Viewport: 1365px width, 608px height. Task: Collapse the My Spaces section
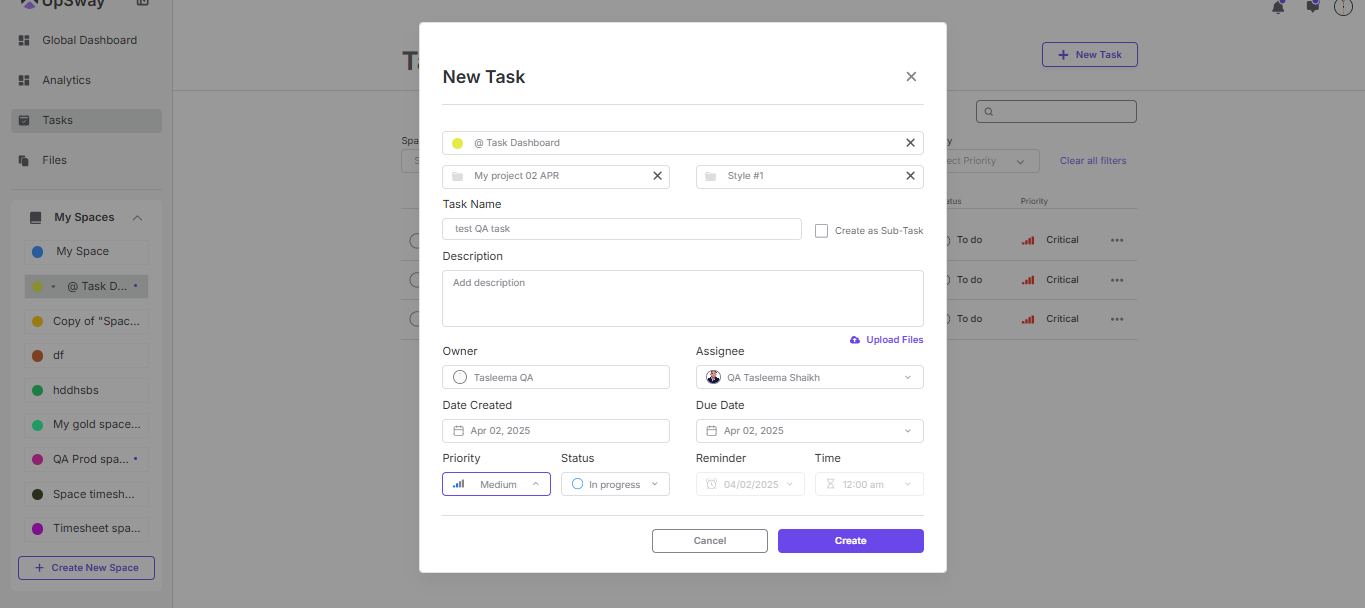(138, 218)
